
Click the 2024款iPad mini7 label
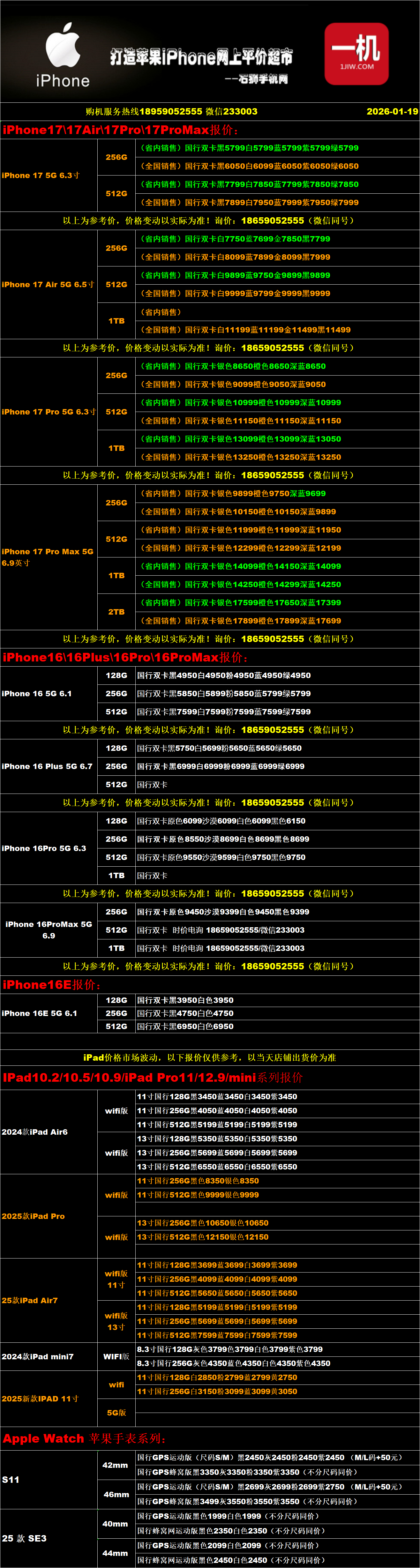pos(38,1357)
